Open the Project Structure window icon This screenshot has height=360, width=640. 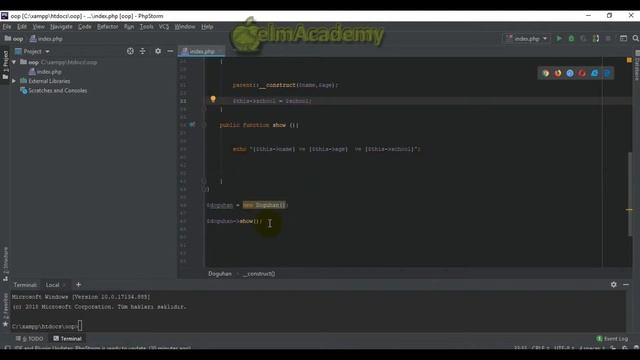[x=623, y=38]
